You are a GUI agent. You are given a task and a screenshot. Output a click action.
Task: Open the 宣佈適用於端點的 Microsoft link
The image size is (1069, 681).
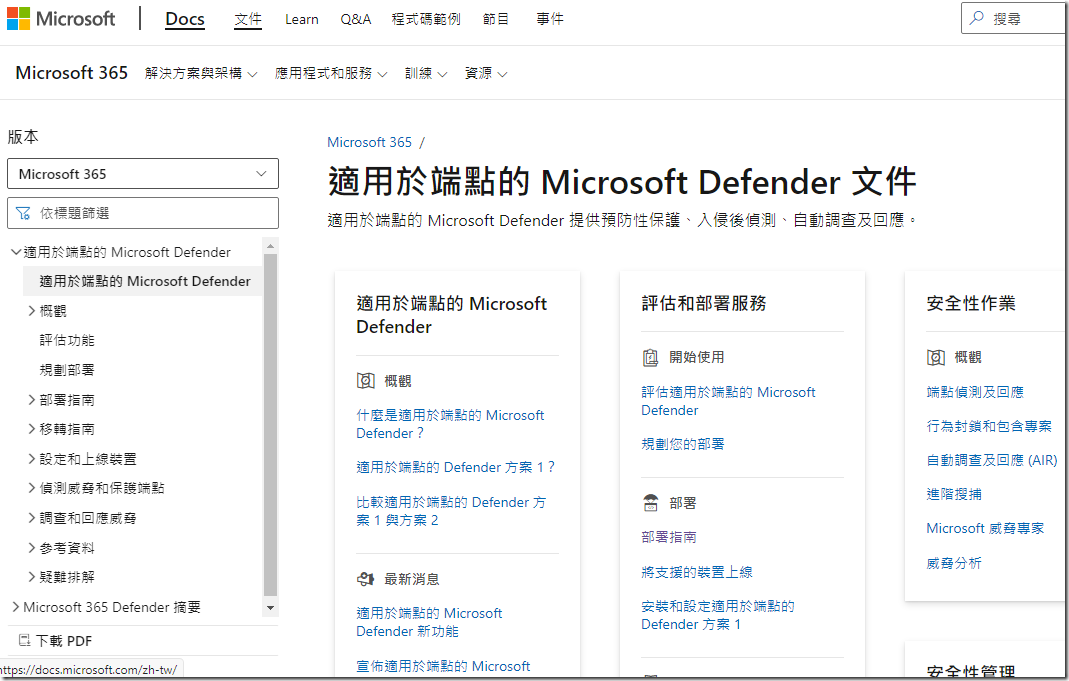443,666
